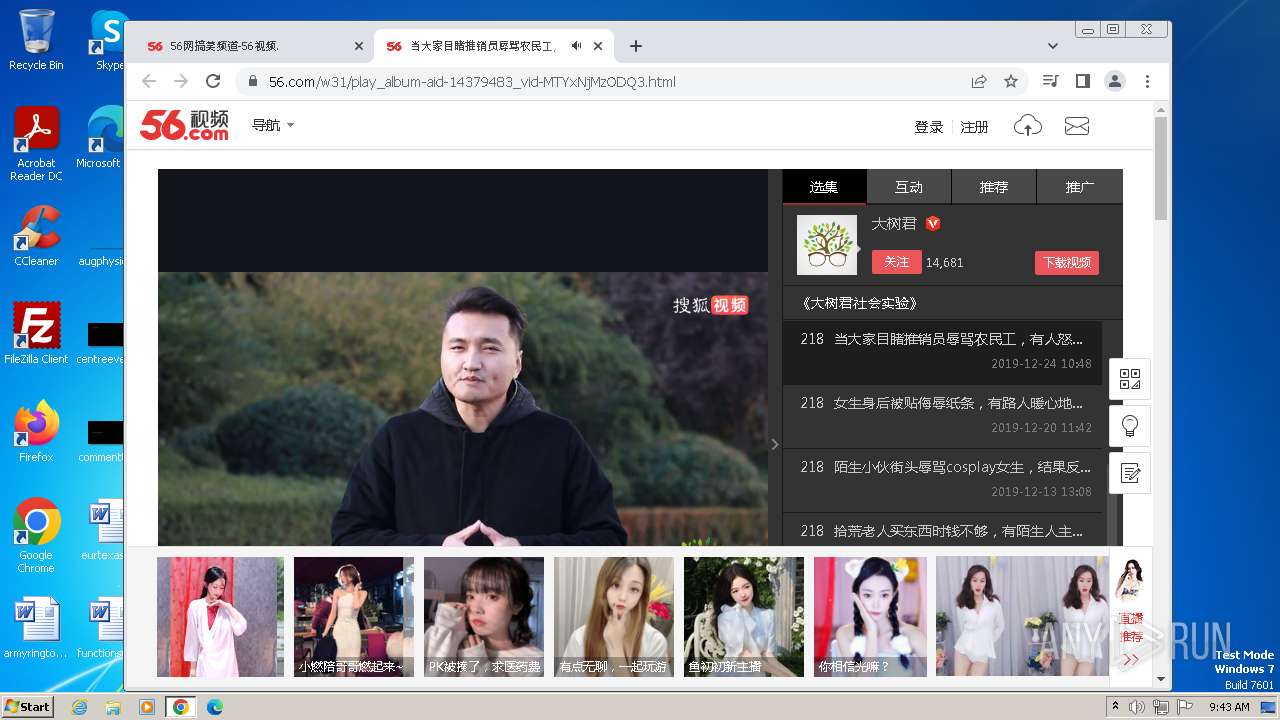
Task: Launch Firefox from the desktop
Action: pyautogui.click(x=36, y=431)
